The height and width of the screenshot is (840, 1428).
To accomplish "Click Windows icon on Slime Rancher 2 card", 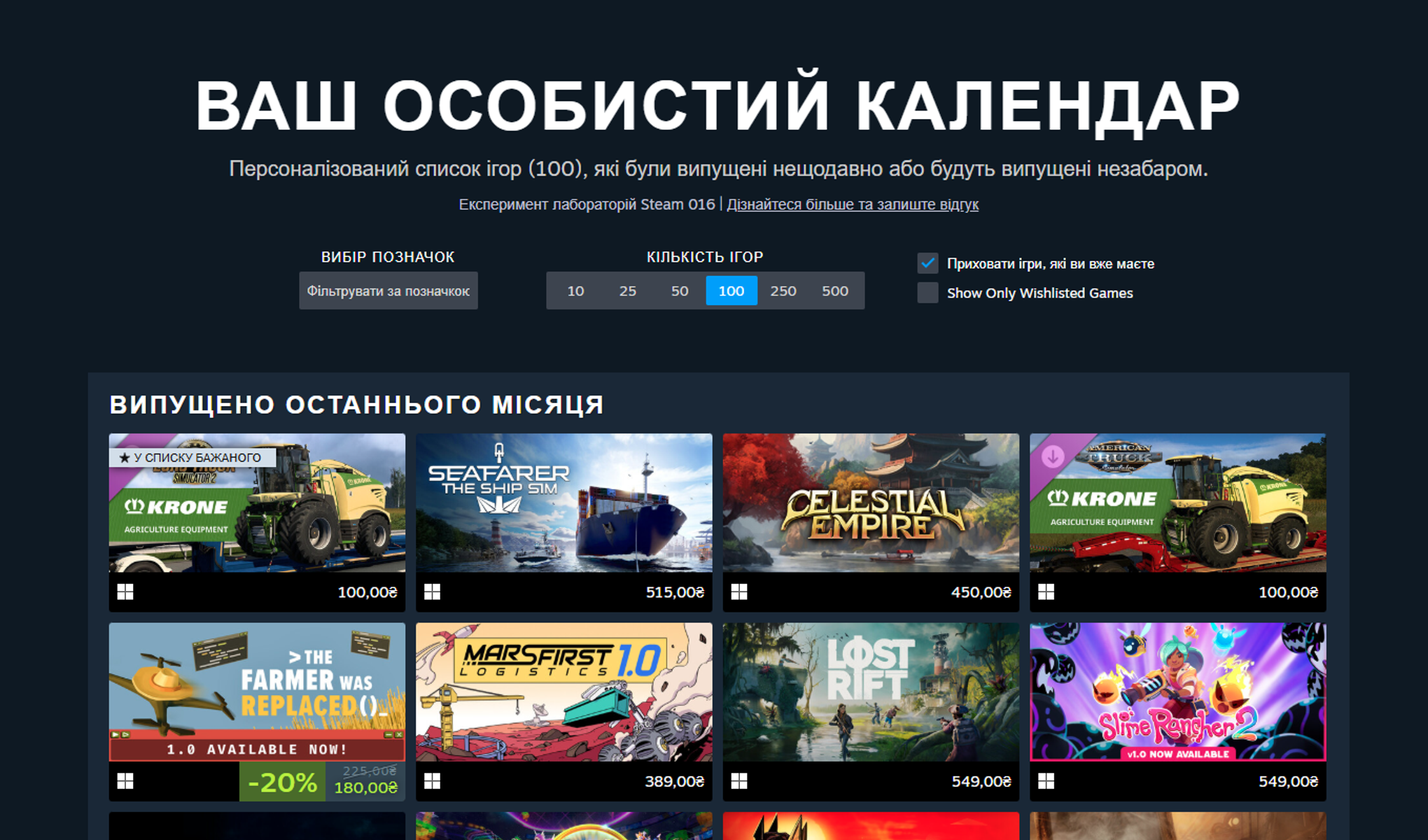I will [1046, 781].
